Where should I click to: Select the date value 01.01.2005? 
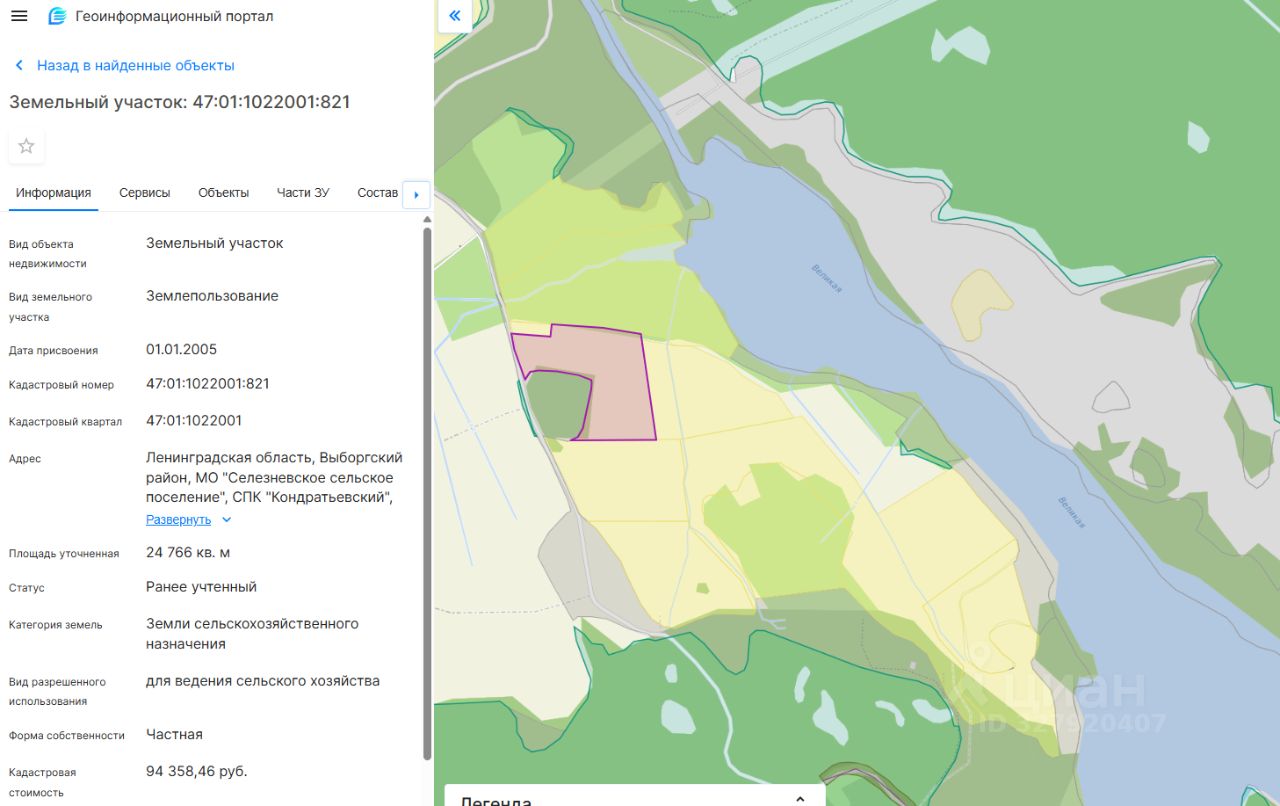(x=181, y=350)
